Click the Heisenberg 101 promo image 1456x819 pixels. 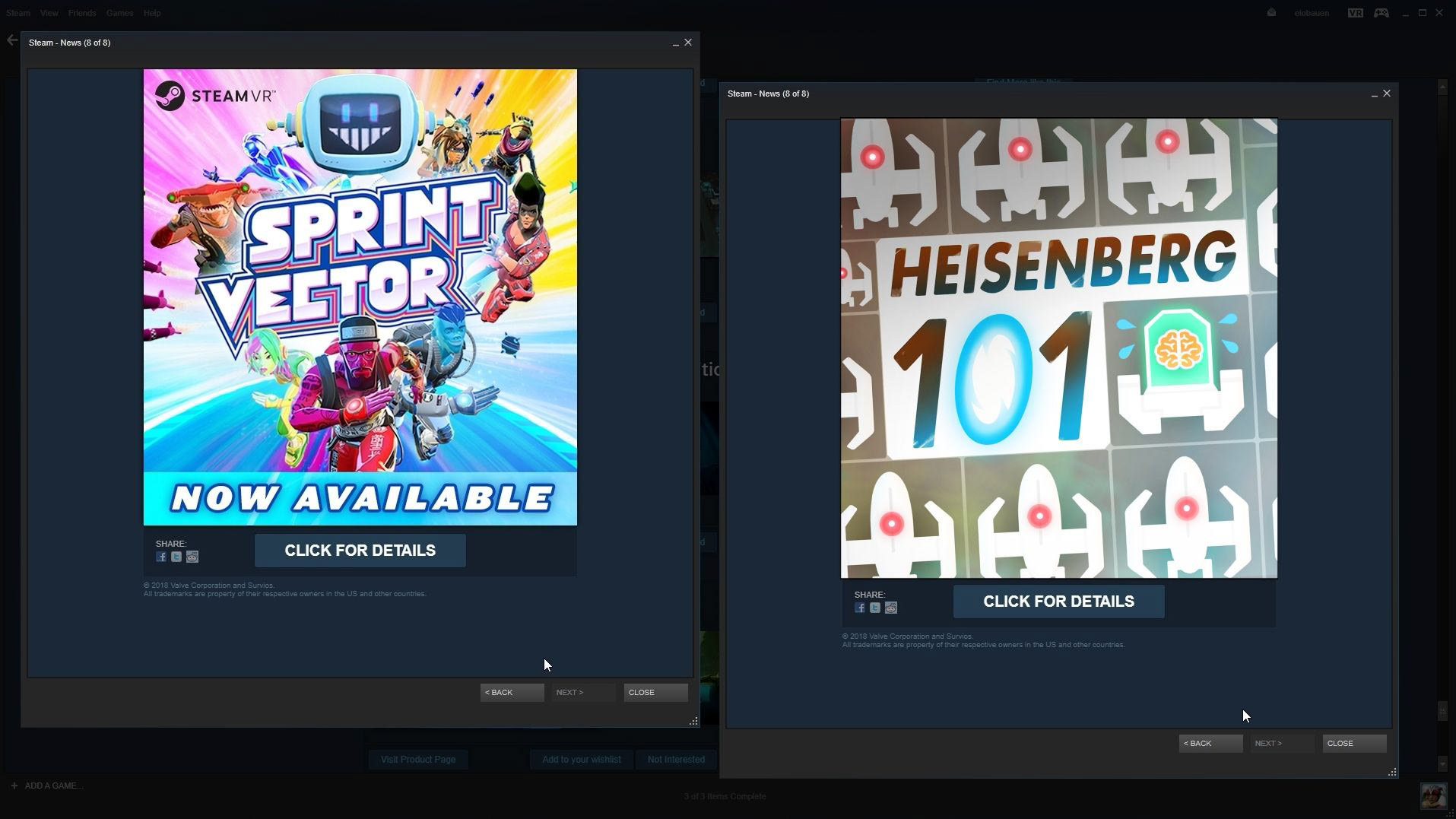coord(1059,348)
